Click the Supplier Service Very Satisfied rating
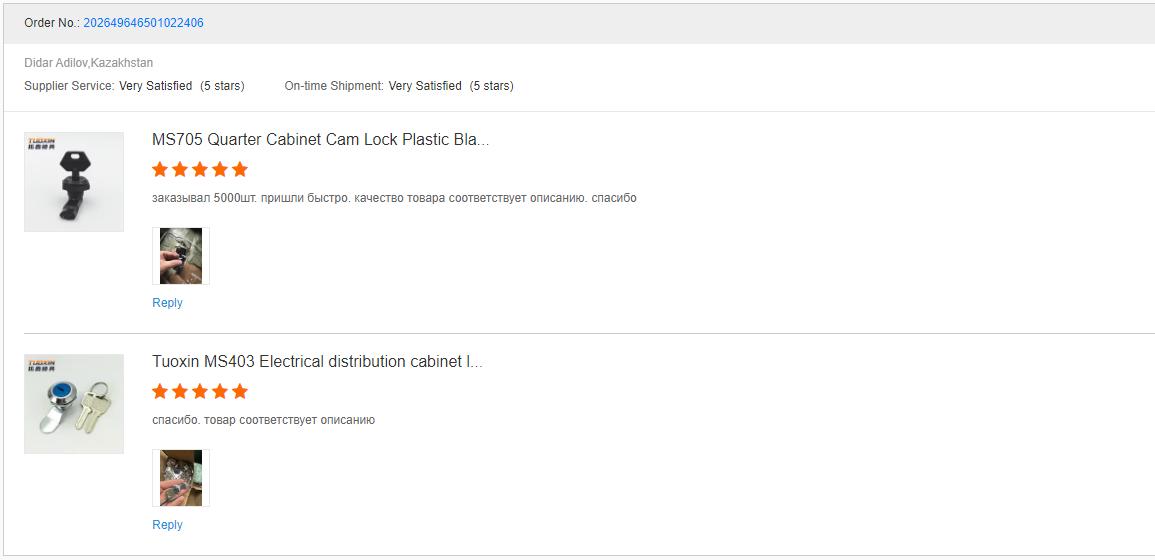1155x560 pixels. click(x=155, y=86)
